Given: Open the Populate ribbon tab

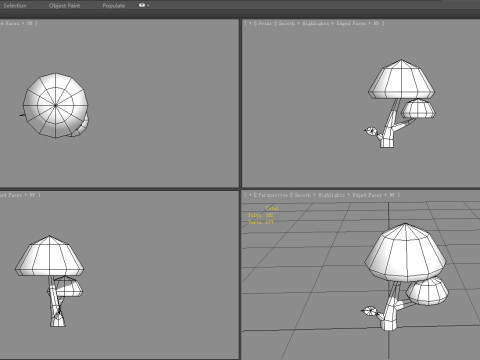Looking at the screenshot, I should coord(114,6).
